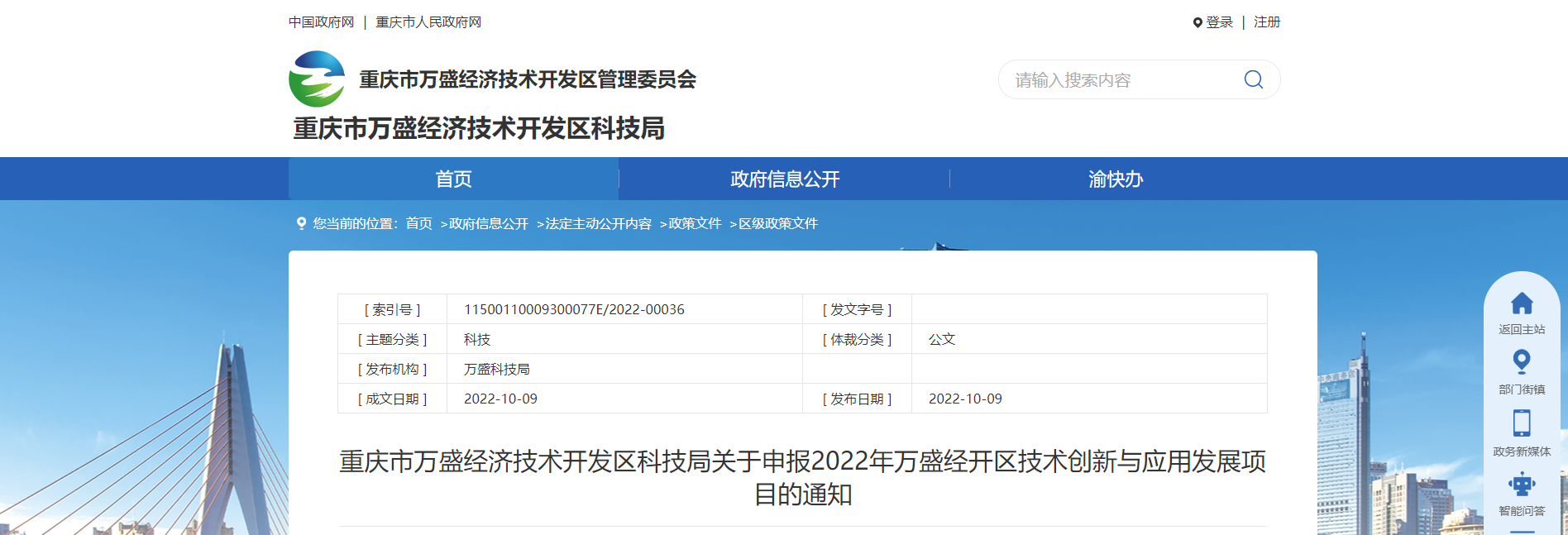Go to 首页 in breadcrumb

pos(418,223)
